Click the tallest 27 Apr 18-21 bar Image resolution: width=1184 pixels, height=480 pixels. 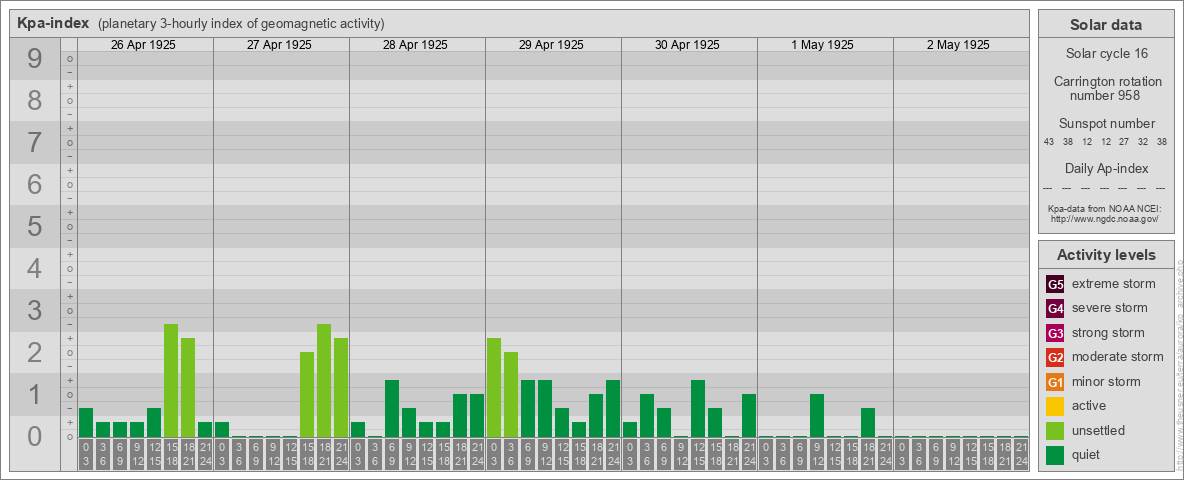tap(324, 381)
